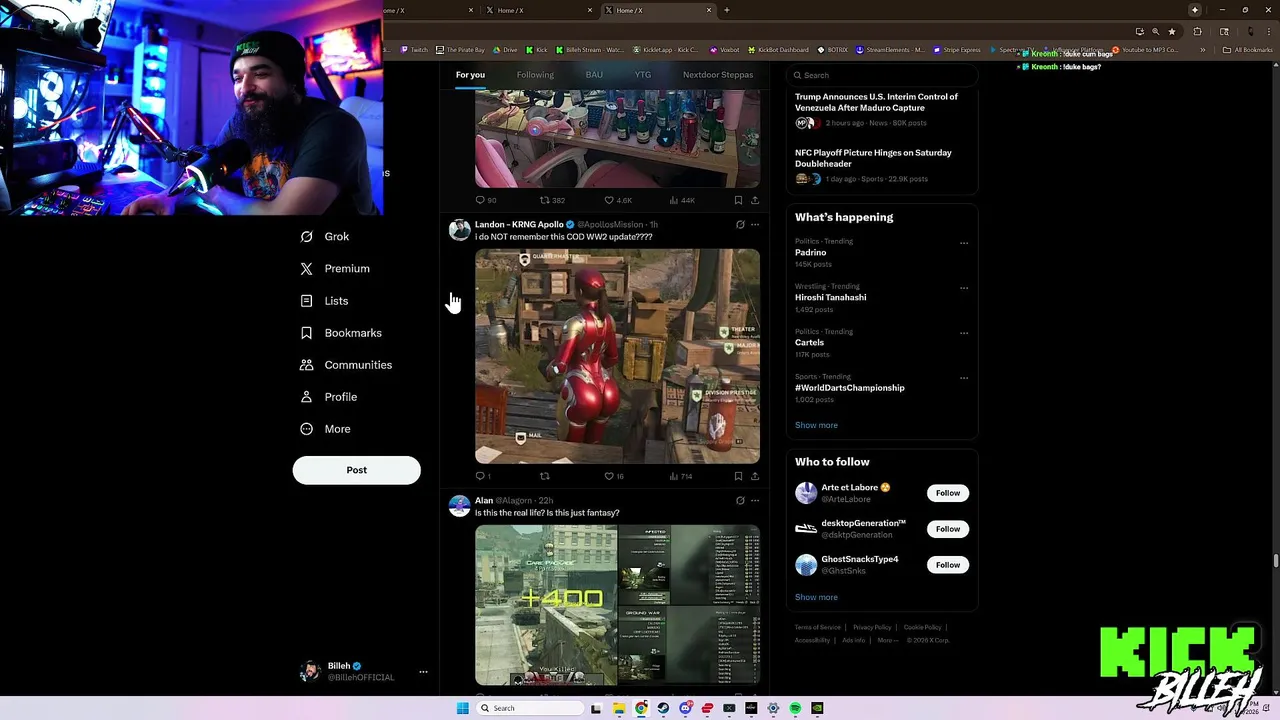Open Spotify from the taskbar
The image size is (1280, 720).
pos(795,708)
